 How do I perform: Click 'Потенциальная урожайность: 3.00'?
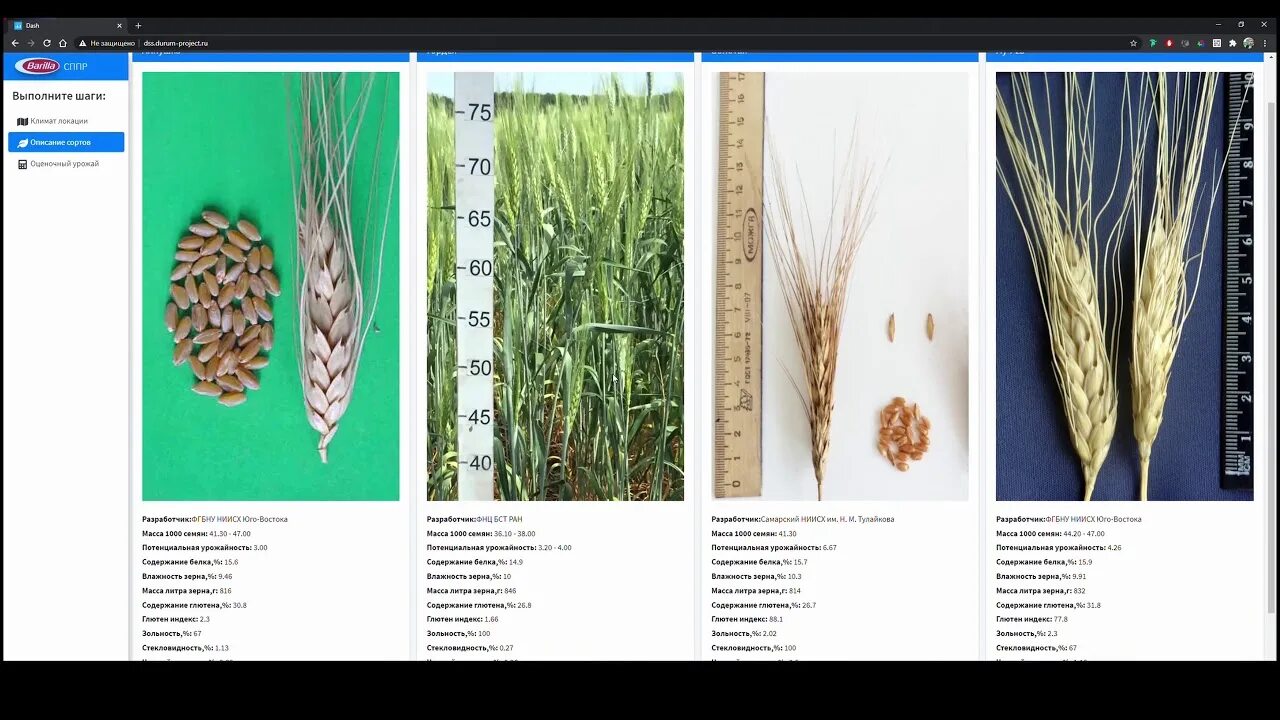[205, 548]
